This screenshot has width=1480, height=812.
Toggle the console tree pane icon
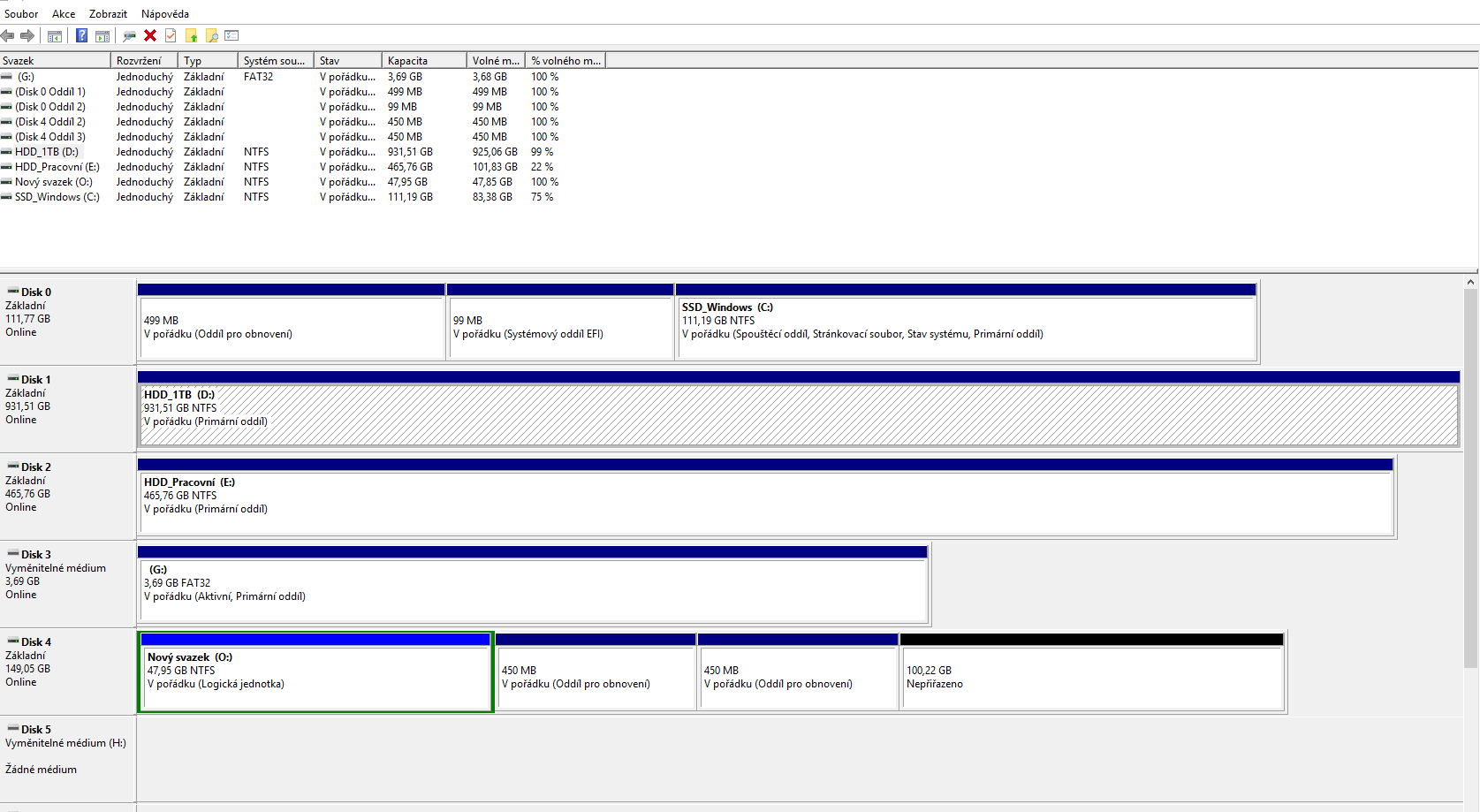(55, 35)
